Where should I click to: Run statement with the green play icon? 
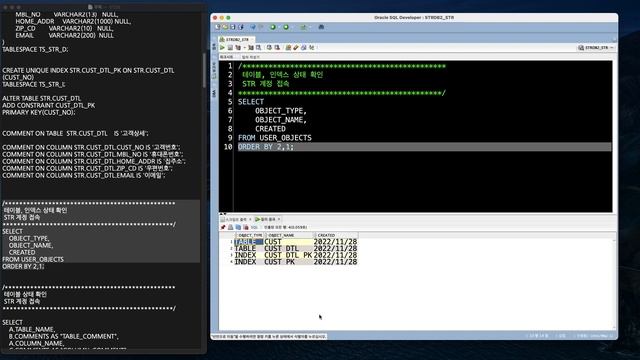point(222,47)
